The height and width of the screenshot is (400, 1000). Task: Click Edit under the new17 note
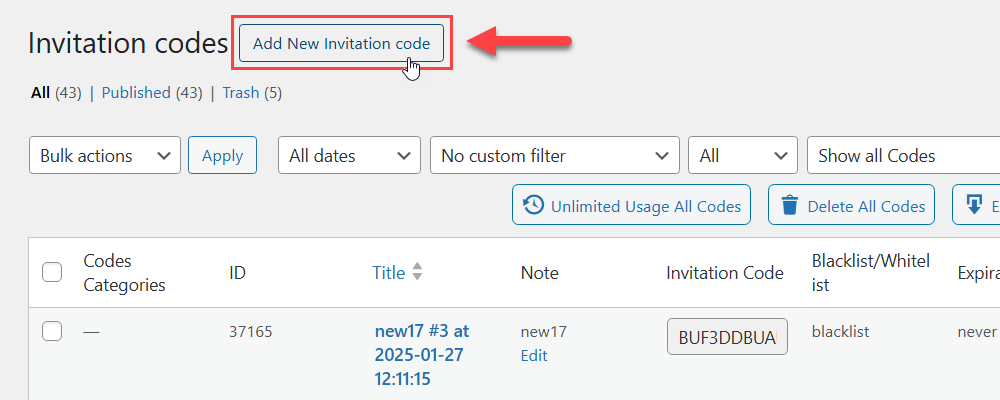(534, 355)
